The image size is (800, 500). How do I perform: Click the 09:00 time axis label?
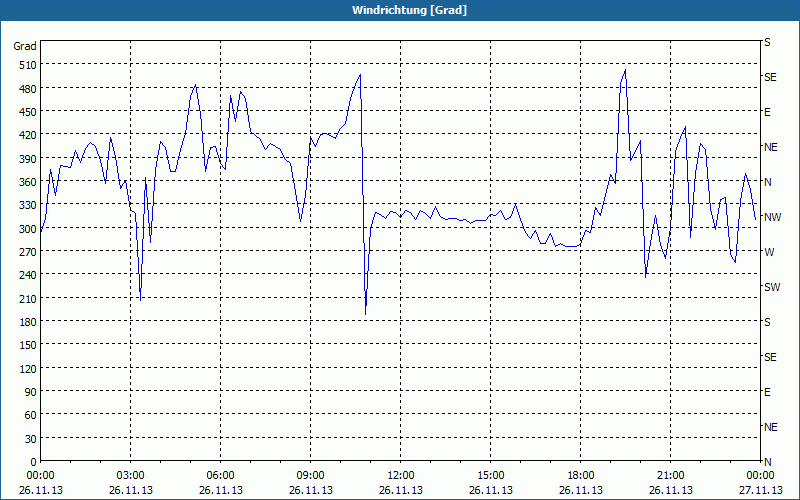tap(311, 476)
